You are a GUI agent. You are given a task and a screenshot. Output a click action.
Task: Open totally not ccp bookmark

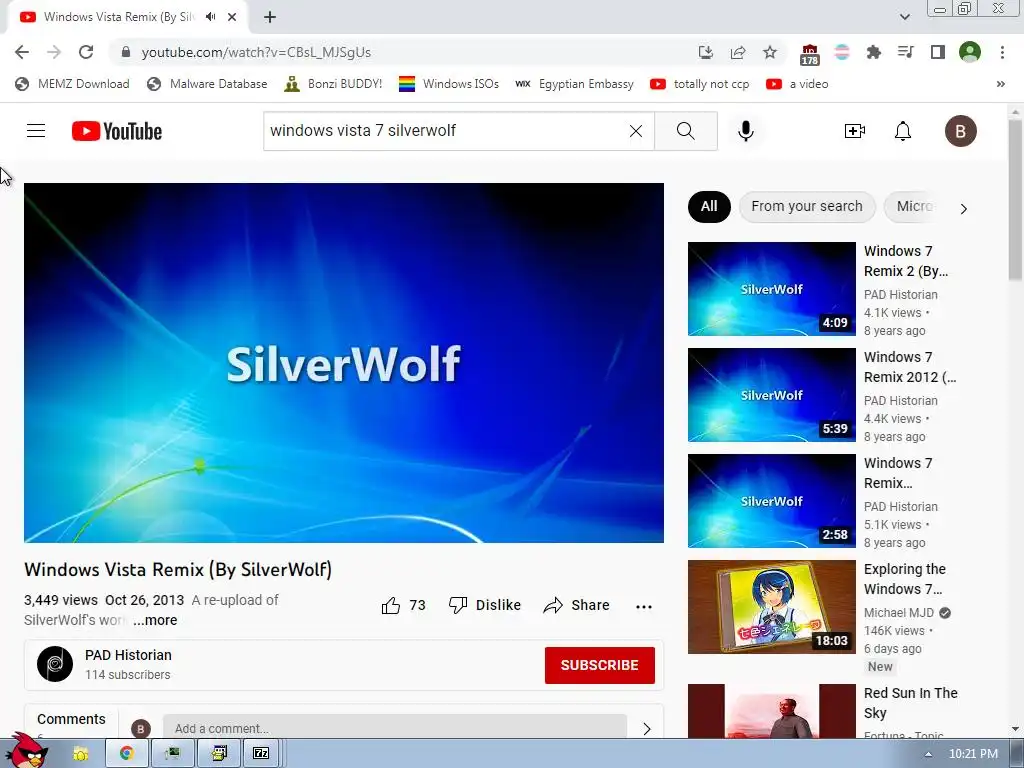click(699, 84)
